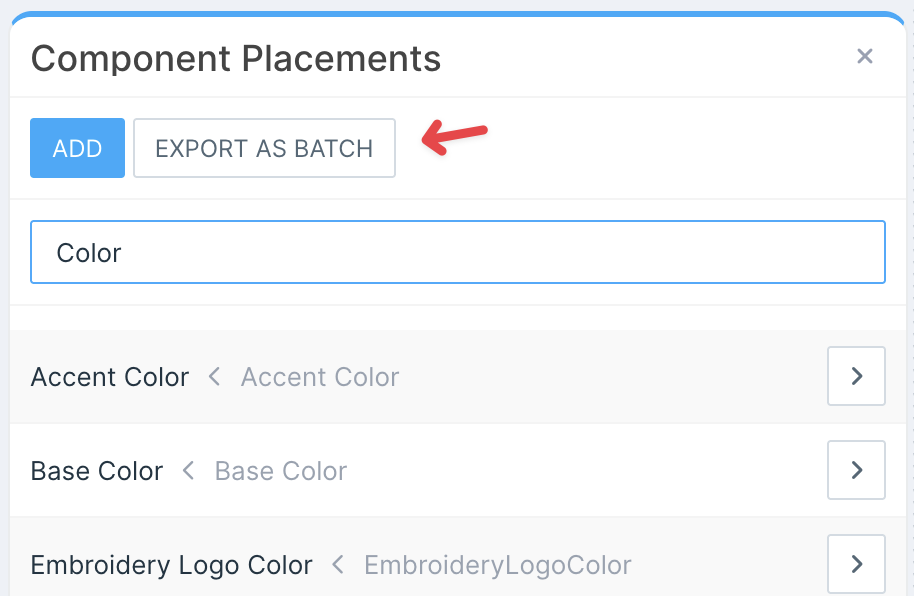Open the Accent Color row arrow button

coord(856,376)
